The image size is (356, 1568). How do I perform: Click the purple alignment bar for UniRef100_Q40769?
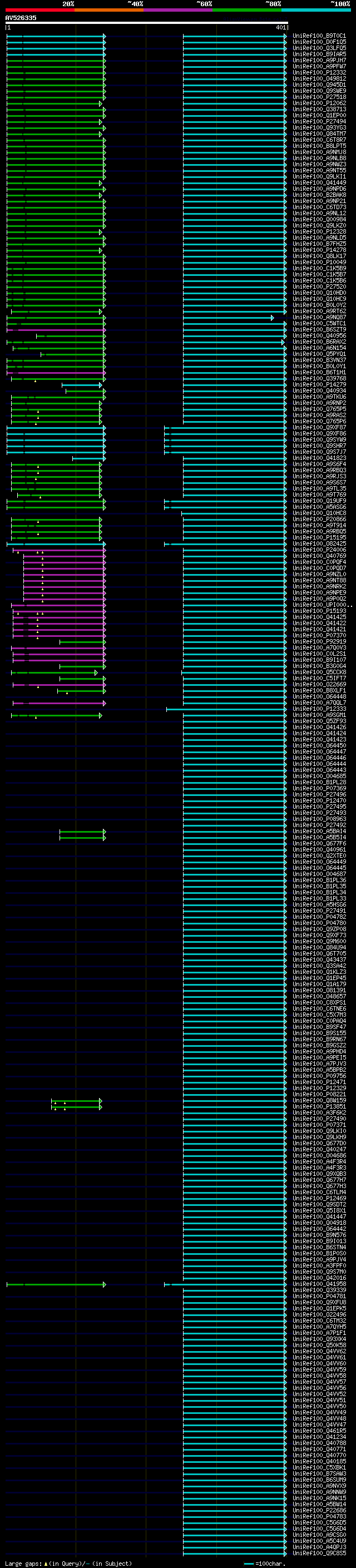click(x=65, y=556)
